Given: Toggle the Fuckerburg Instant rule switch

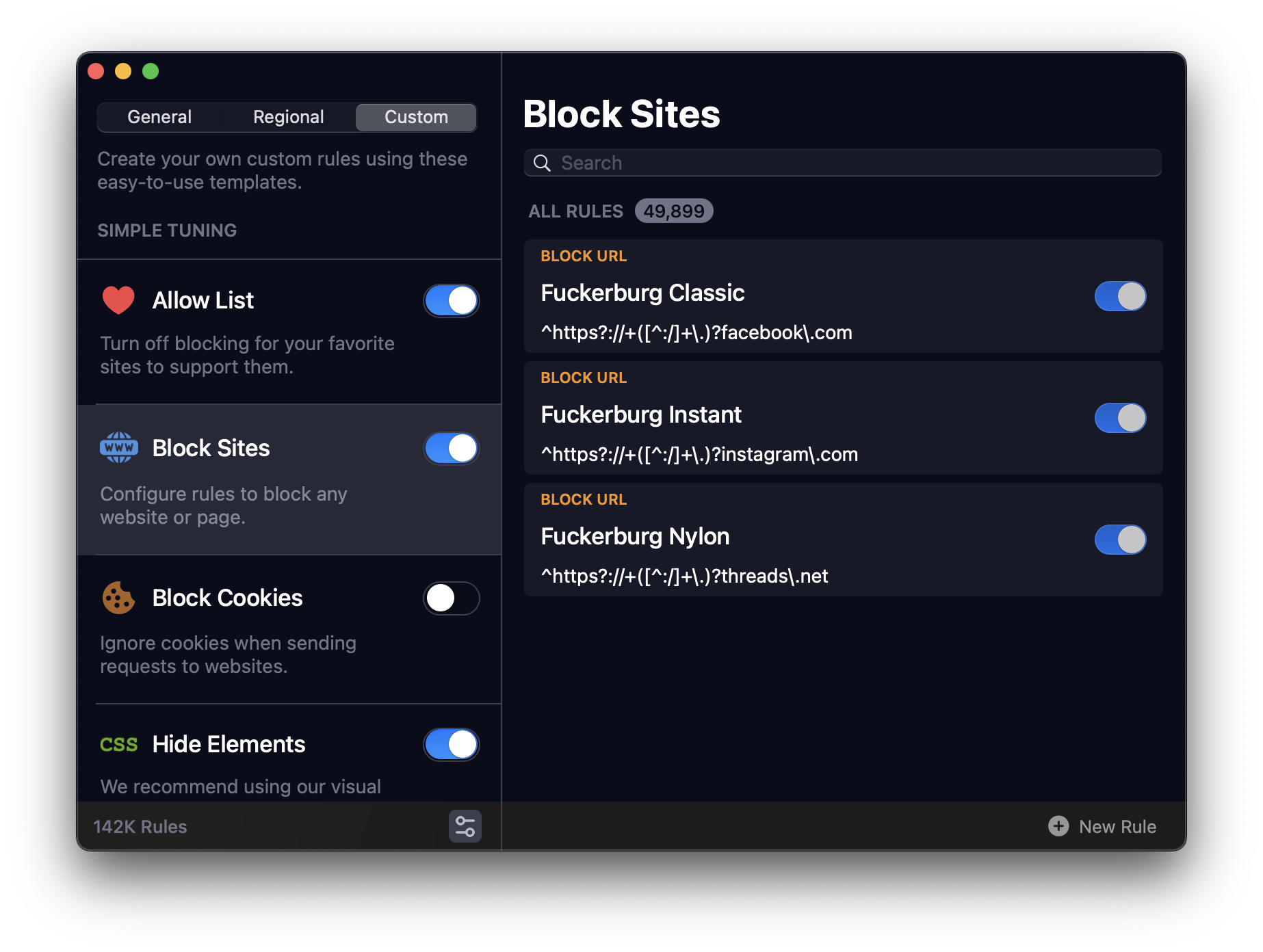Looking at the screenshot, I should (1120, 418).
